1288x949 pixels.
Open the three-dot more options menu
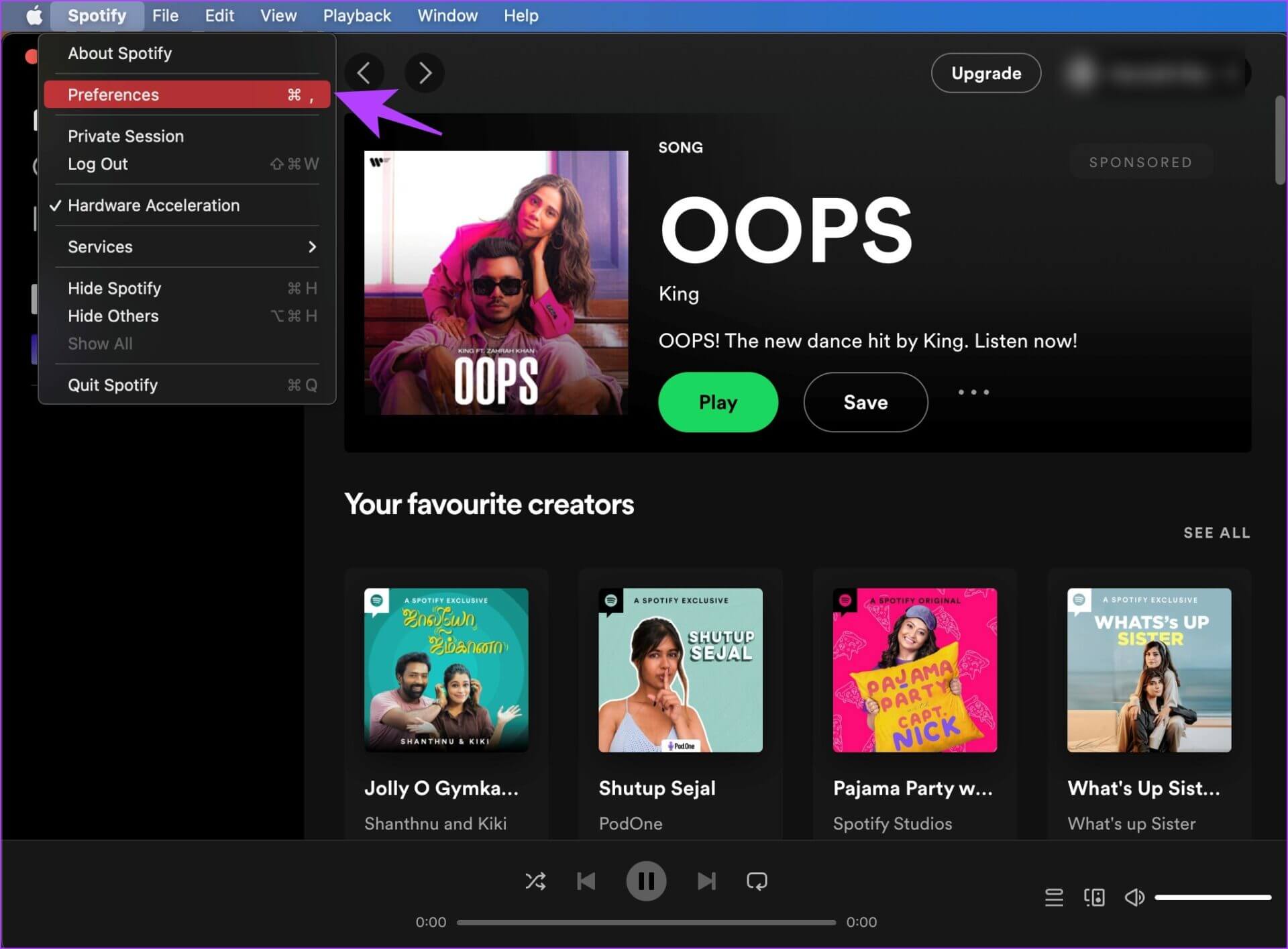coord(973,392)
